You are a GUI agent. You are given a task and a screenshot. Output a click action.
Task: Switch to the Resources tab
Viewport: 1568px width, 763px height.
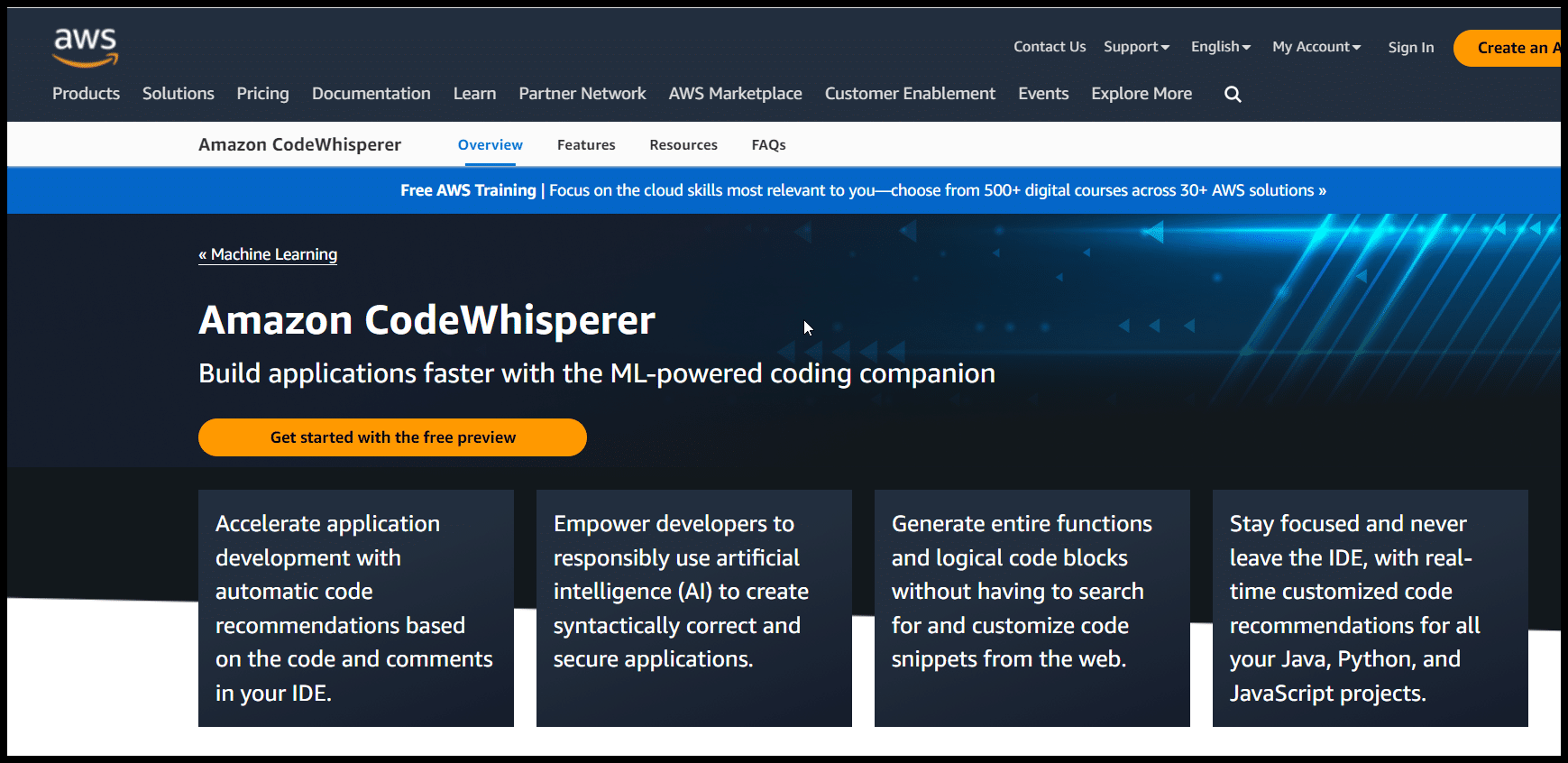[683, 144]
